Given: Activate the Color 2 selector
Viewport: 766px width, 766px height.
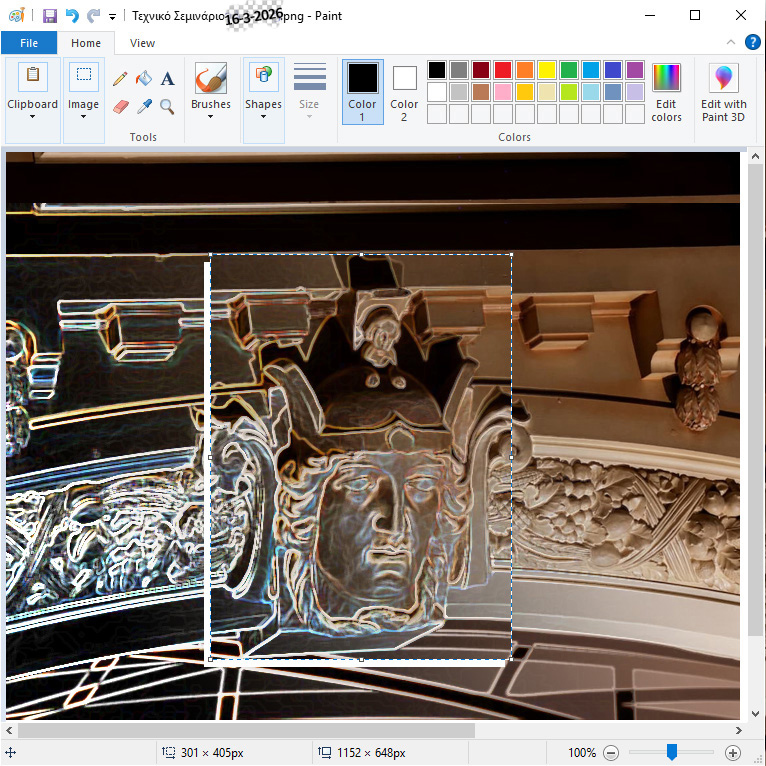Looking at the screenshot, I should click(x=404, y=92).
